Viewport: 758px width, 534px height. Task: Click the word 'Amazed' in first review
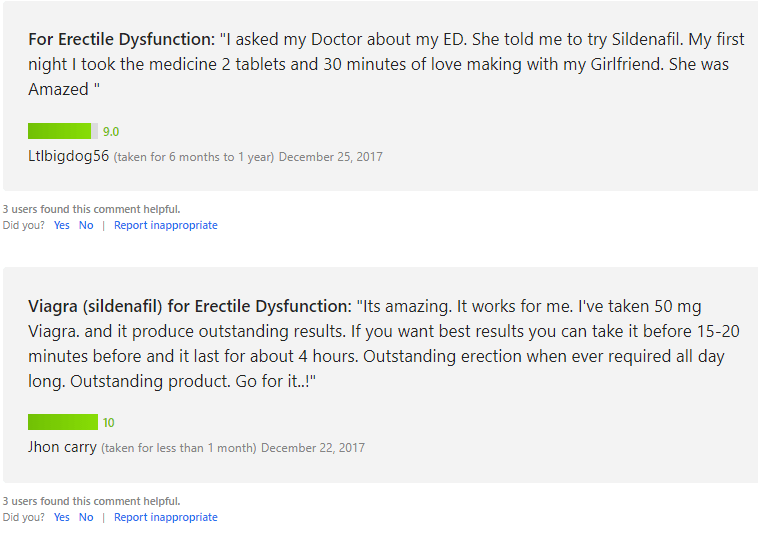tap(58, 89)
